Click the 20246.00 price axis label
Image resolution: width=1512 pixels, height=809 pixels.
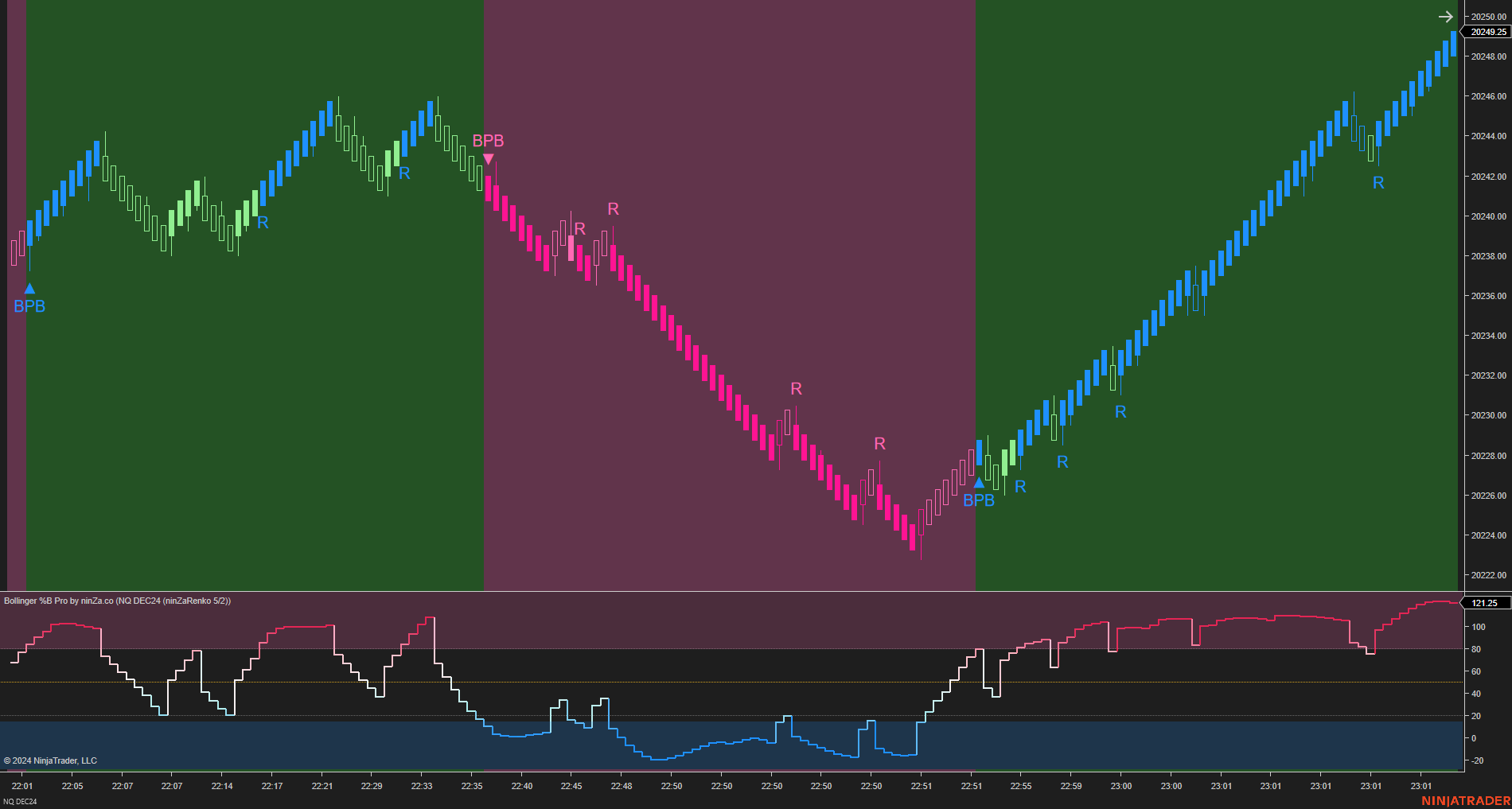(1488, 96)
